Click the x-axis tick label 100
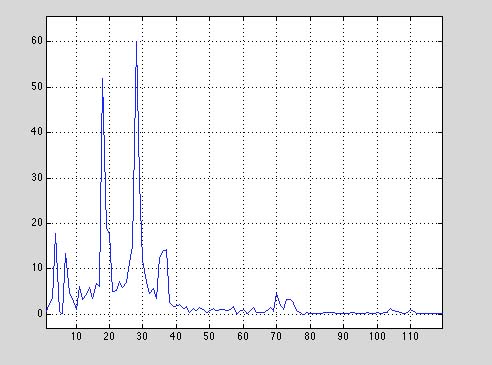This screenshot has height=365, width=492. [377, 336]
